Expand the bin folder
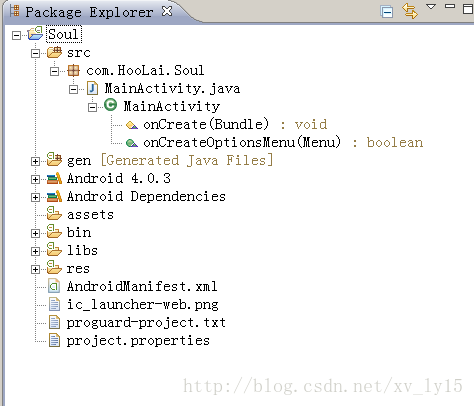This screenshot has width=474, height=406. [35, 233]
